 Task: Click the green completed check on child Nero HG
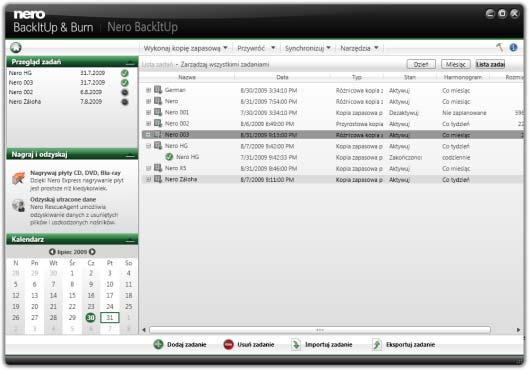tap(169, 157)
